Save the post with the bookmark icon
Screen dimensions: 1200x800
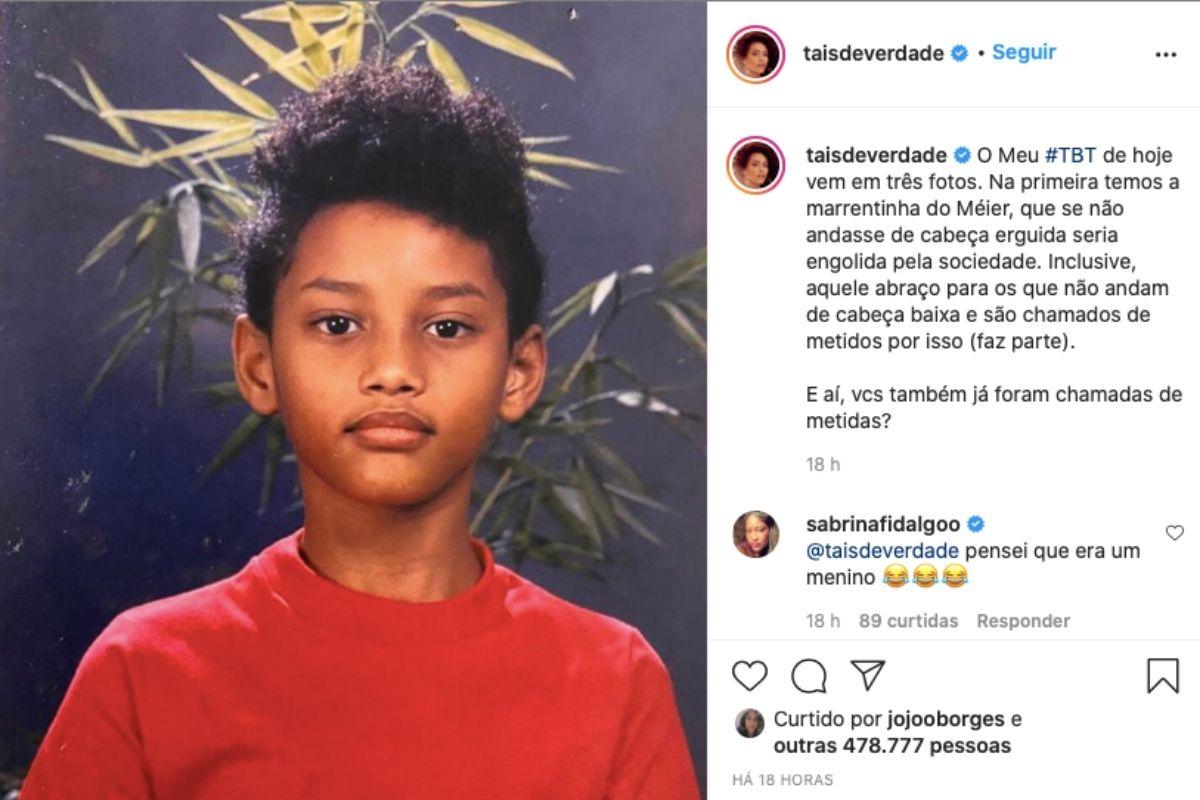click(1162, 676)
